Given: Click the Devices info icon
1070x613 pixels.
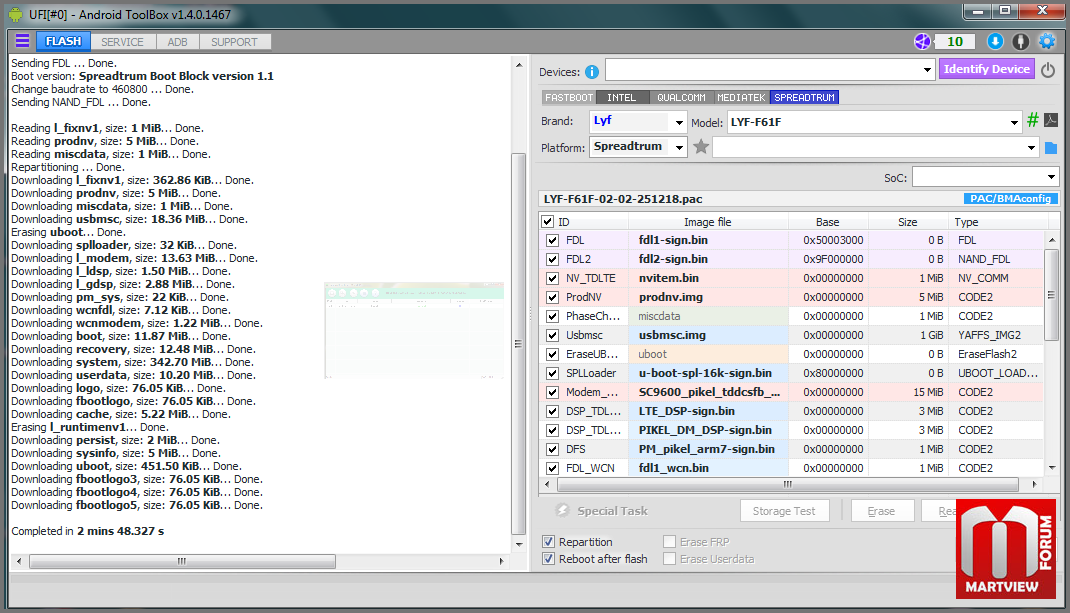Looking at the screenshot, I should [x=592, y=72].
